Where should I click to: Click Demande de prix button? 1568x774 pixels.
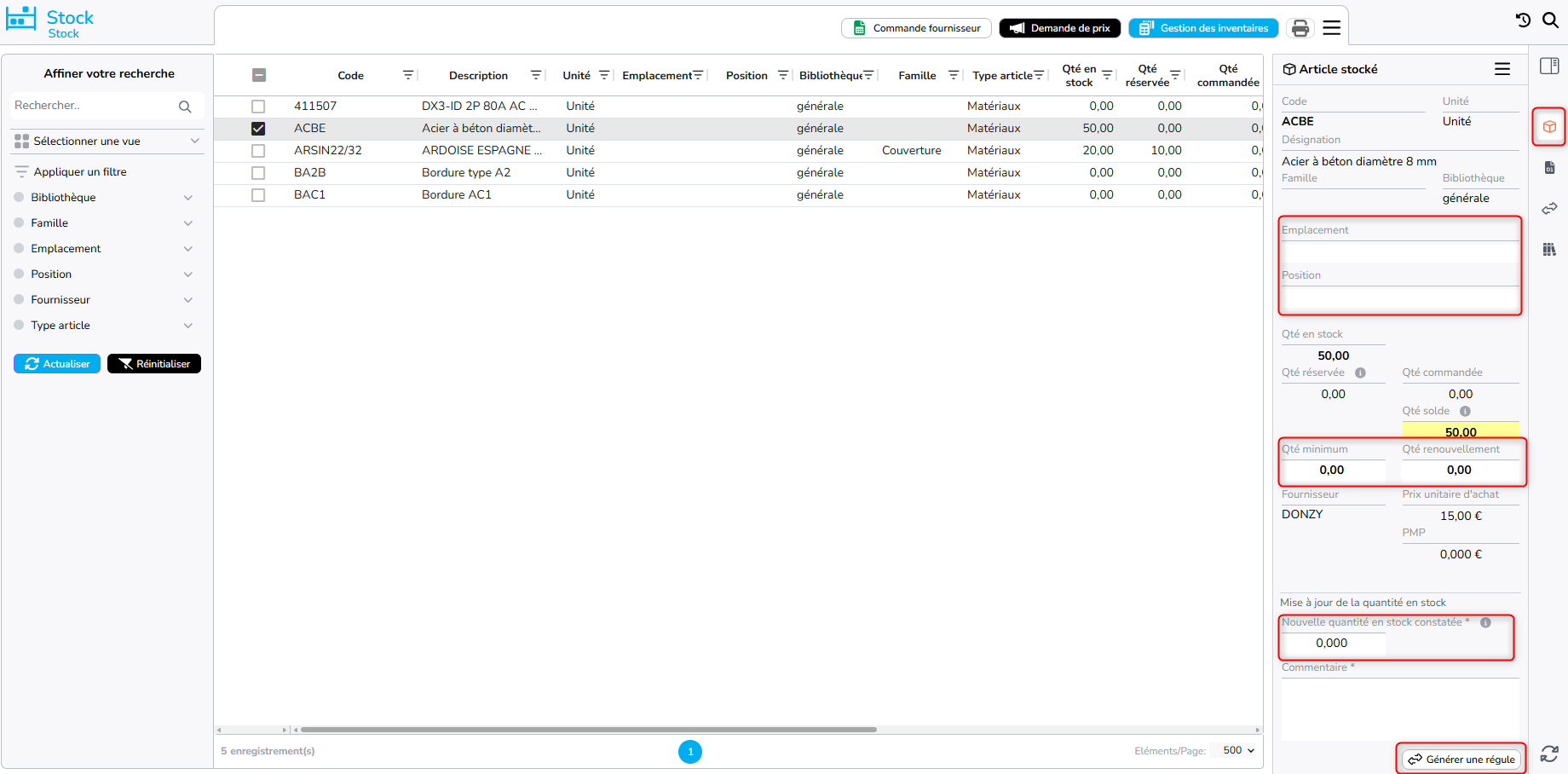[1059, 28]
